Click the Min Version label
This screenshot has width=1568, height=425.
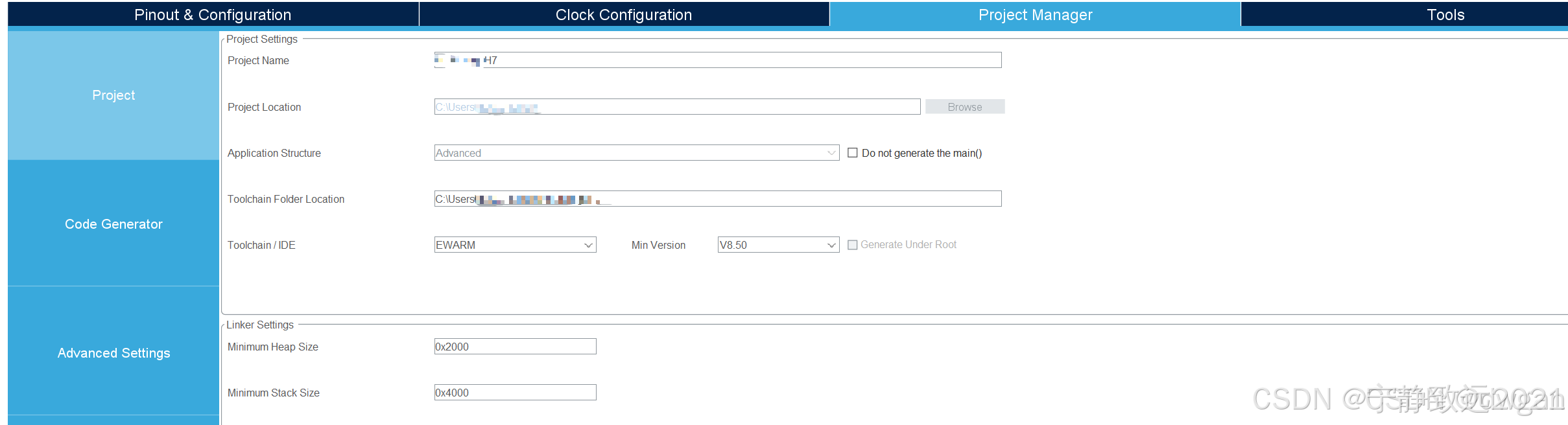point(658,245)
